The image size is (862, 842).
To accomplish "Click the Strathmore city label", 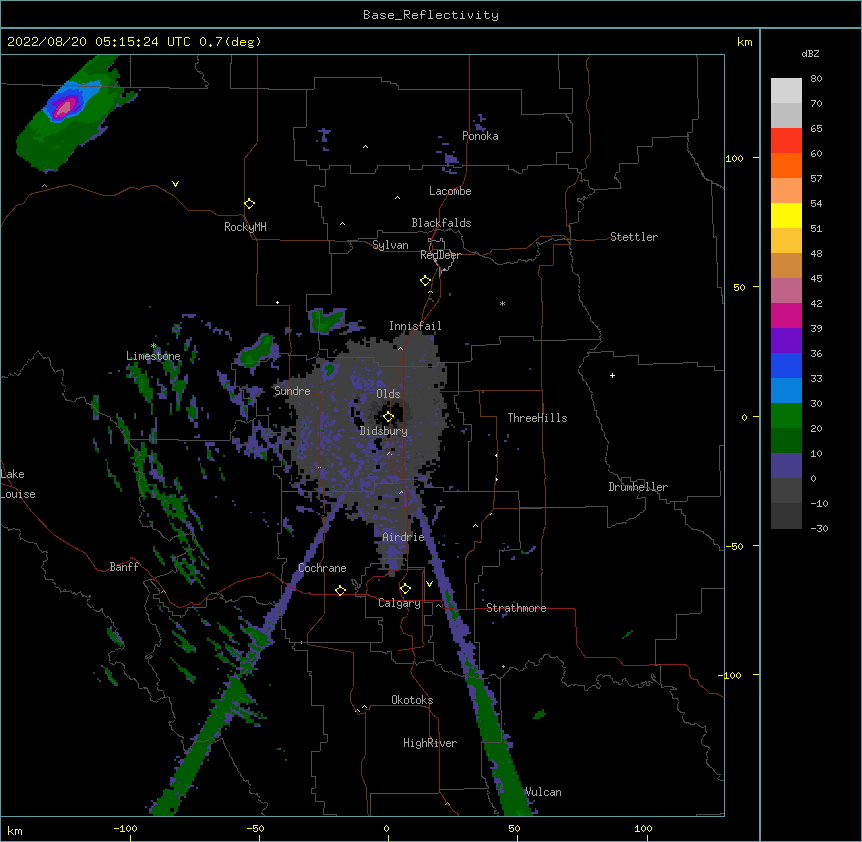I will click(x=516, y=608).
